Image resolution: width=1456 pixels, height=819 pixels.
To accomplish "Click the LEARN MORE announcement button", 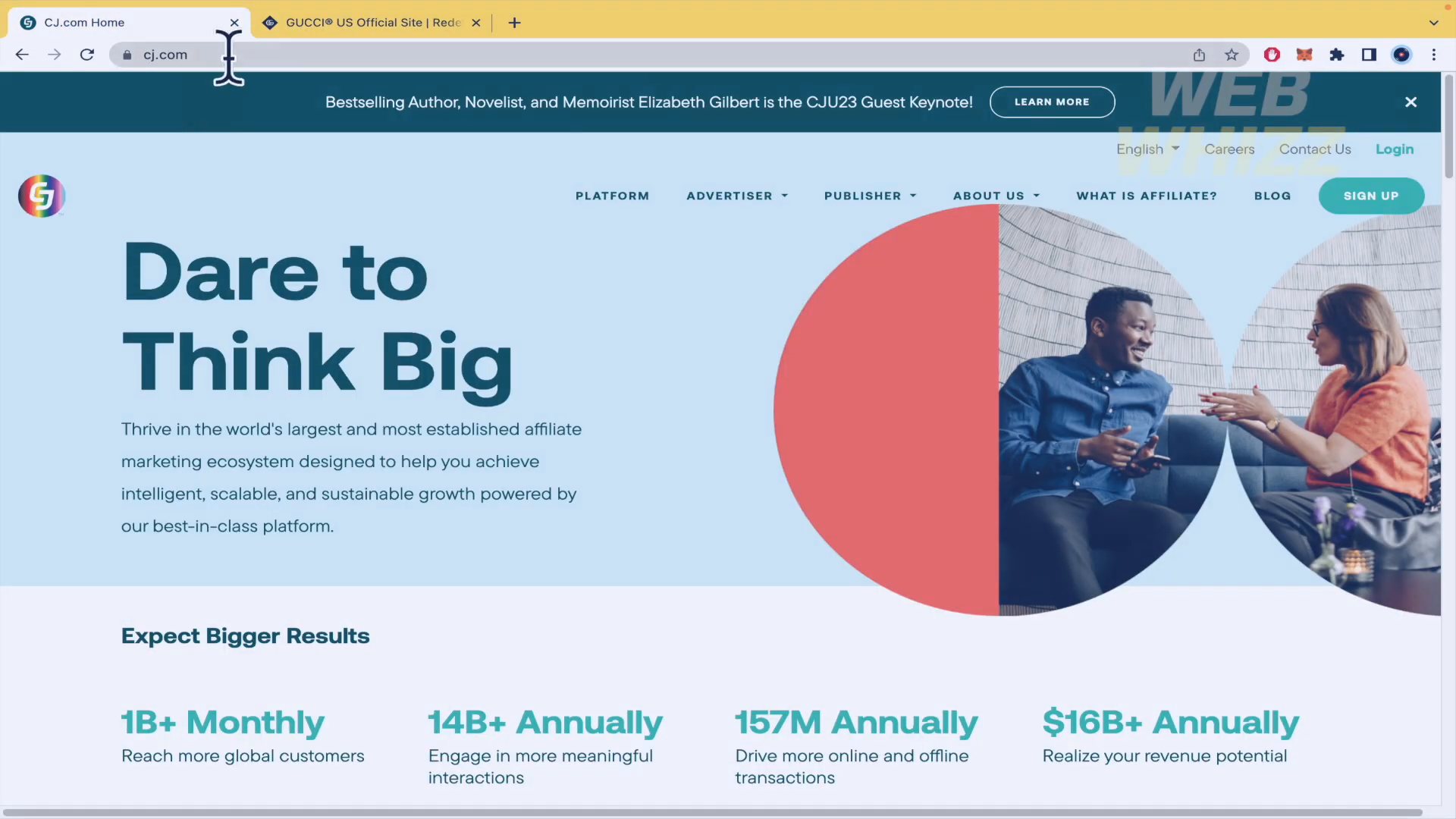I will (1052, 101).
